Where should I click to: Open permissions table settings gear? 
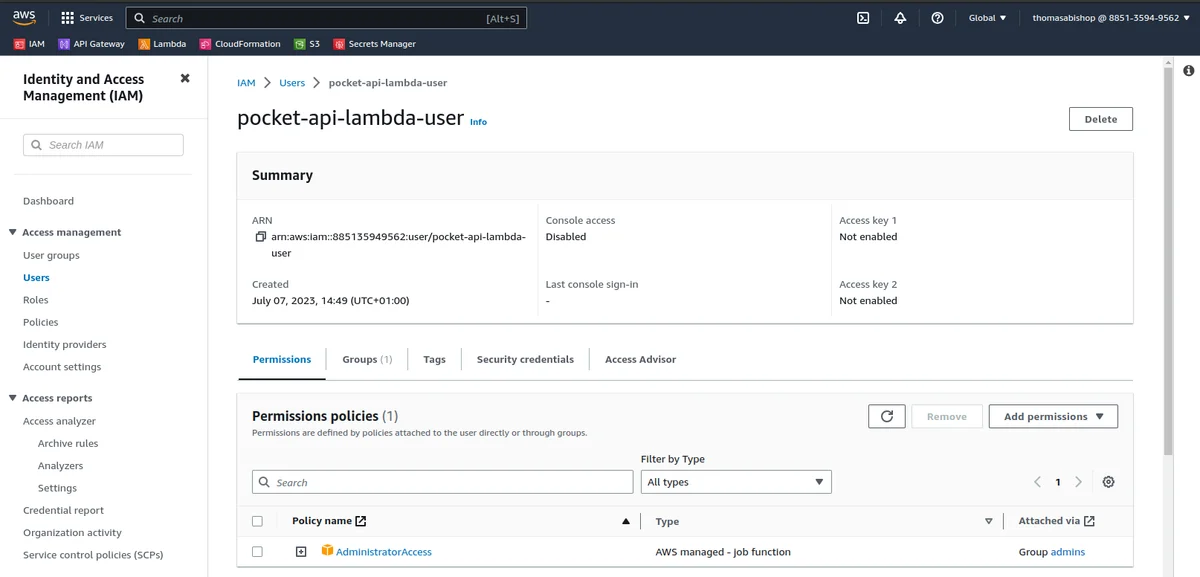coord(1108,482)
